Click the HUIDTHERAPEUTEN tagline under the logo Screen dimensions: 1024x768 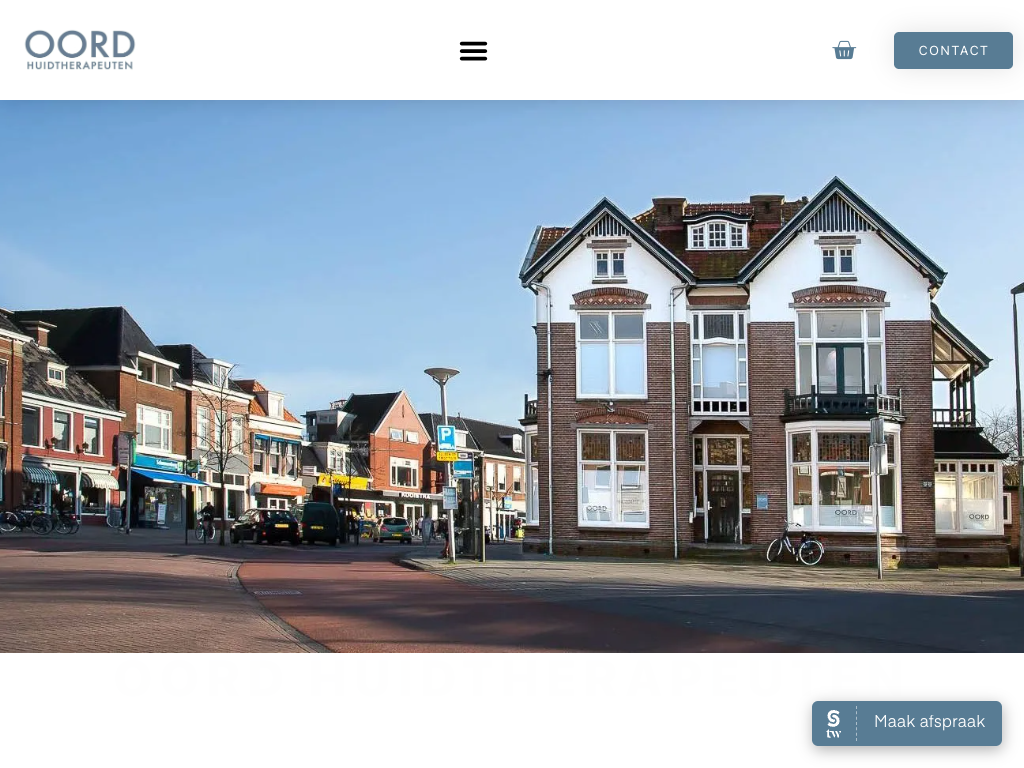coord(80,65)
